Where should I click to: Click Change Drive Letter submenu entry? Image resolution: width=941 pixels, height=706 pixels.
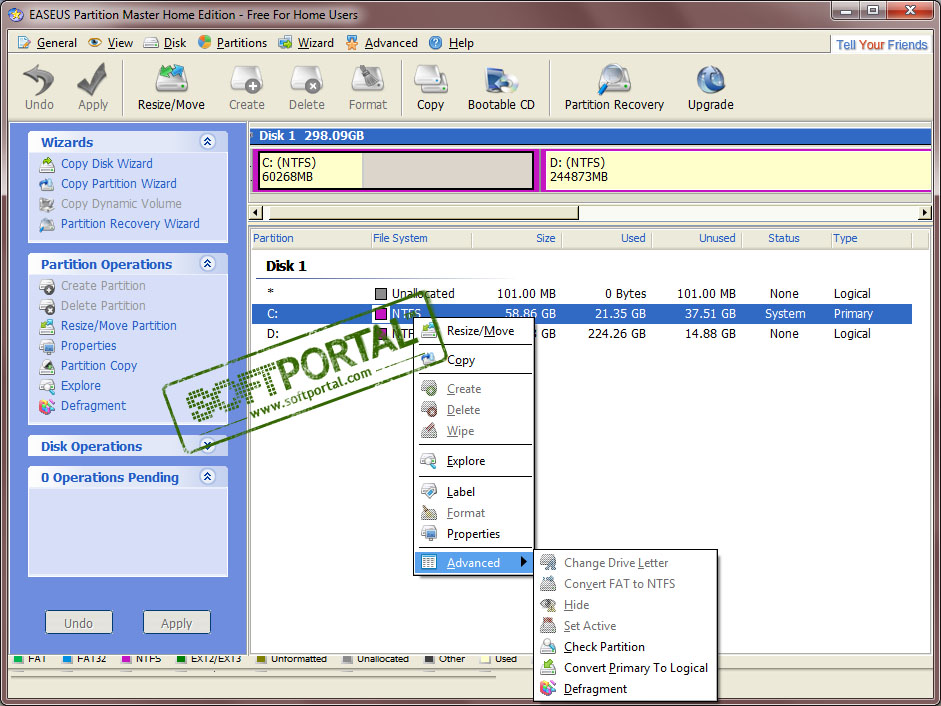[x=625, y=563]
